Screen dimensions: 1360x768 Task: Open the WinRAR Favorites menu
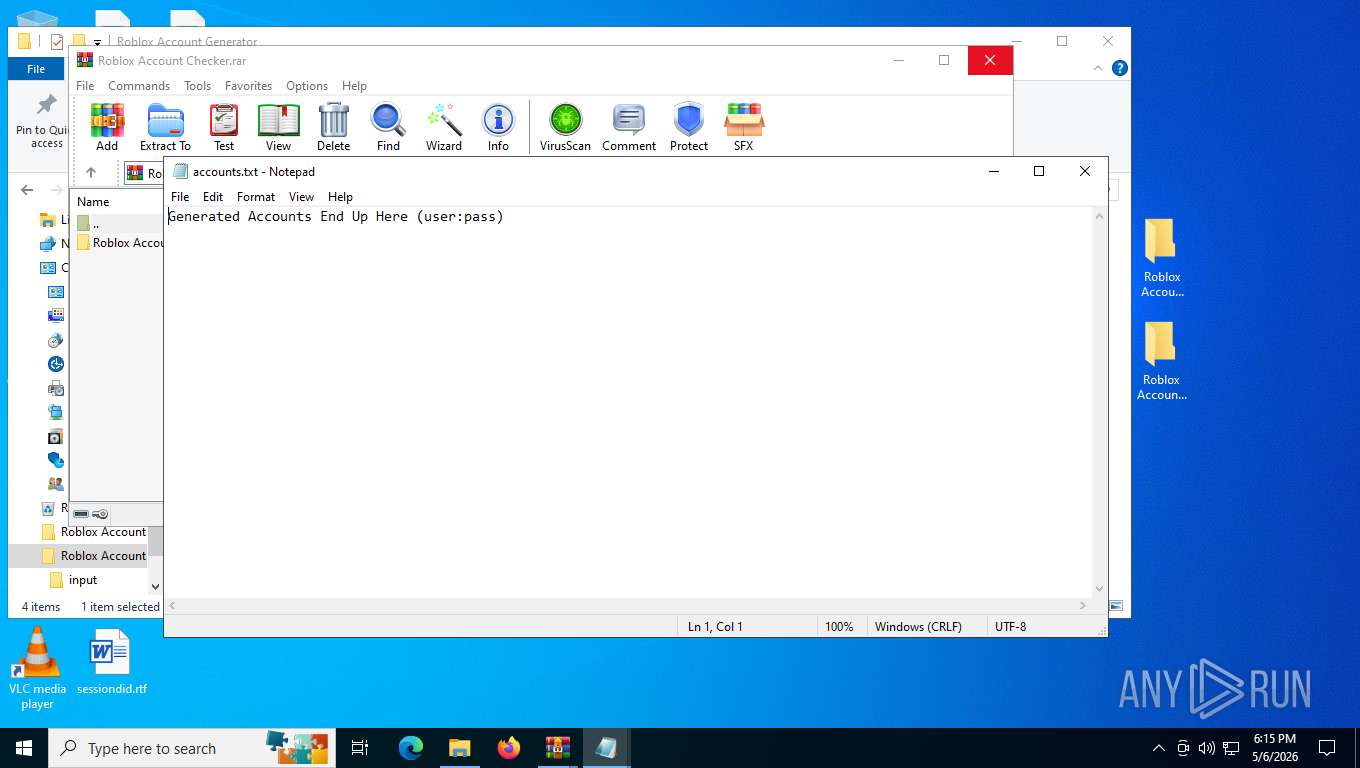248,86
